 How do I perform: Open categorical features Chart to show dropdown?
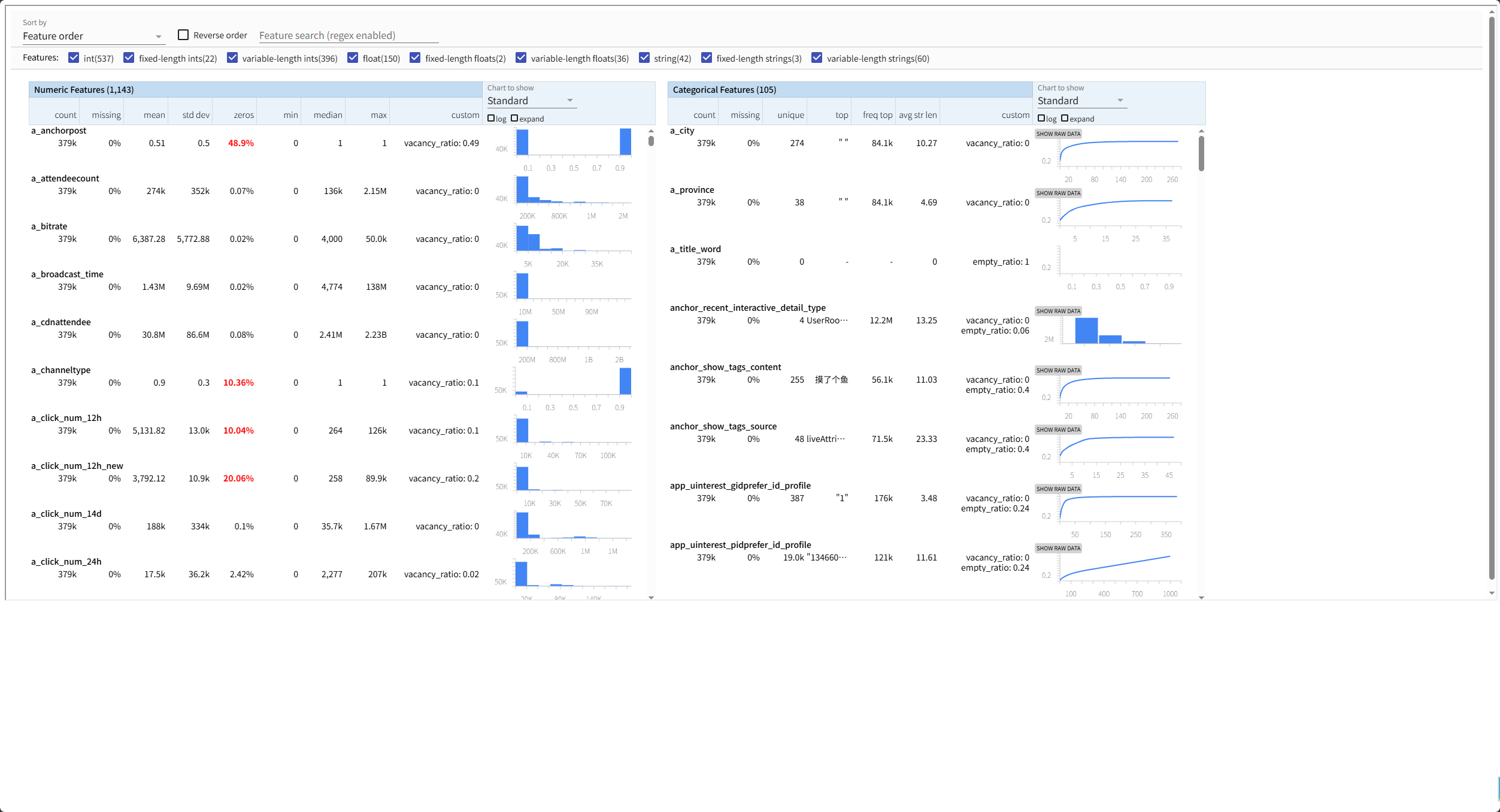[x=1081, y=101]
